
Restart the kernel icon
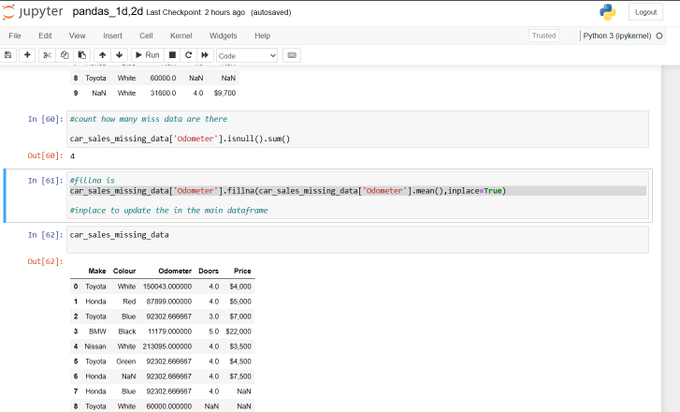[188, 55]
